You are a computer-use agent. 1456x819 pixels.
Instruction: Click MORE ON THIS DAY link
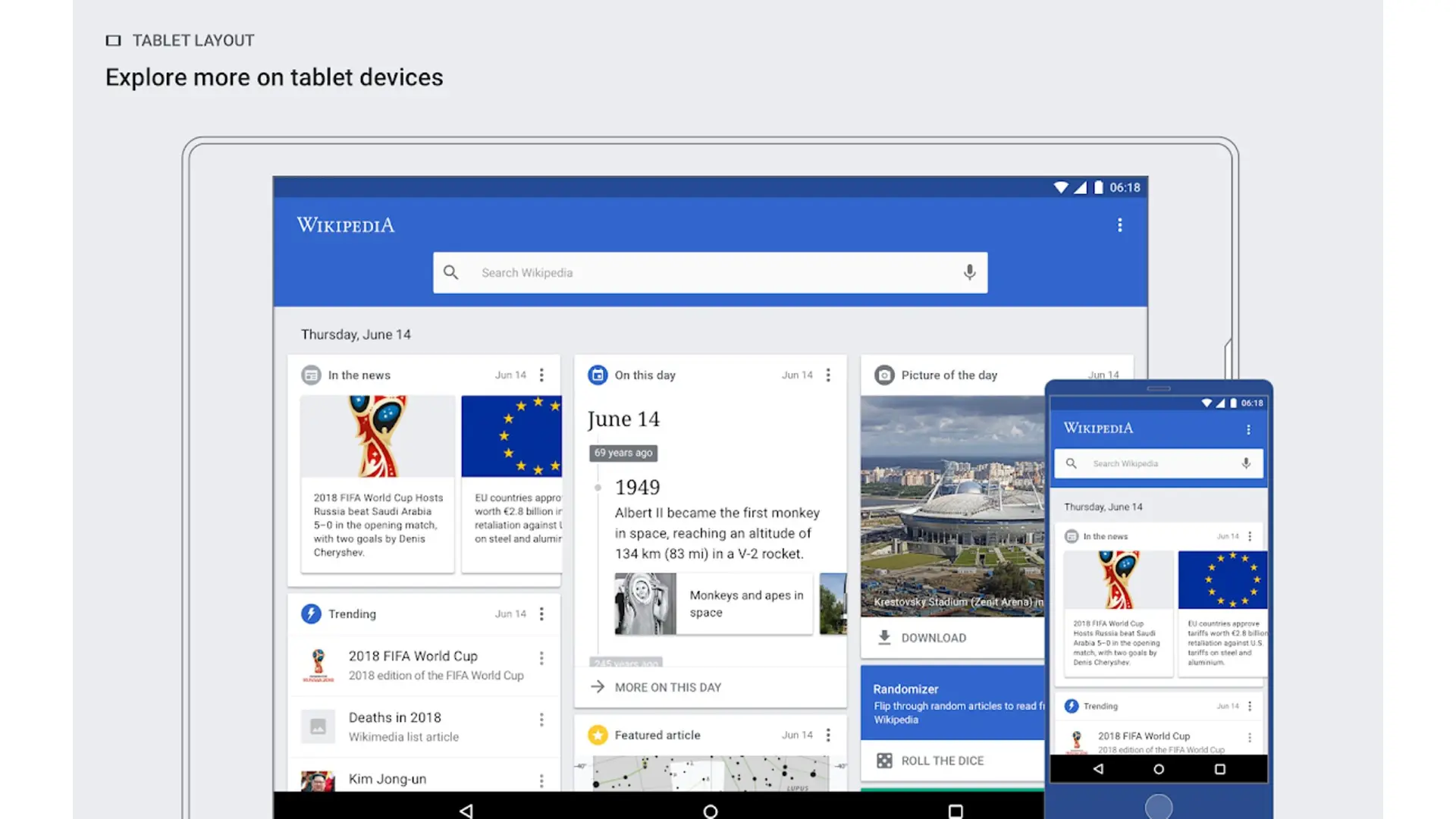click(667, 687)
